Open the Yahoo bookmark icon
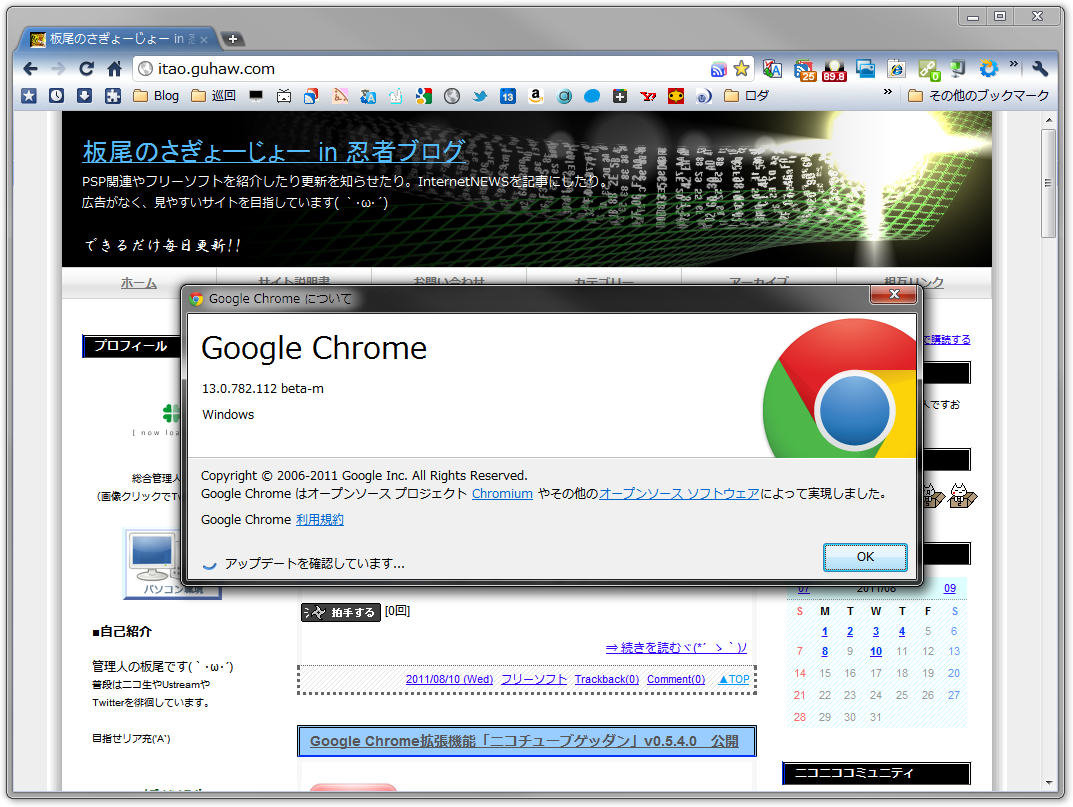Viewport: 1073px width, 807px height. click(x=648, y=97)
